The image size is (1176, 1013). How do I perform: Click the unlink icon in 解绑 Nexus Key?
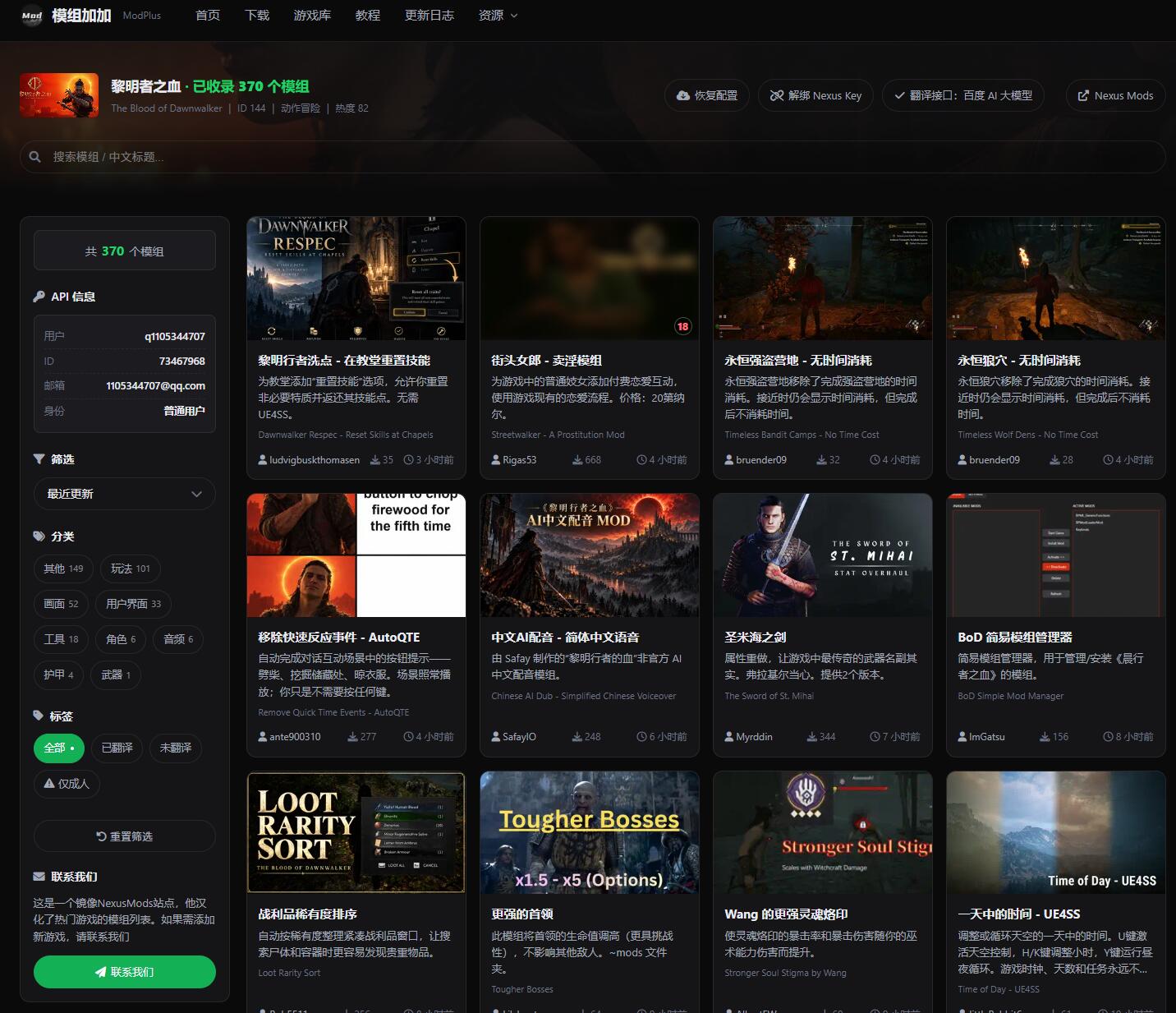[x=776, y=95]
